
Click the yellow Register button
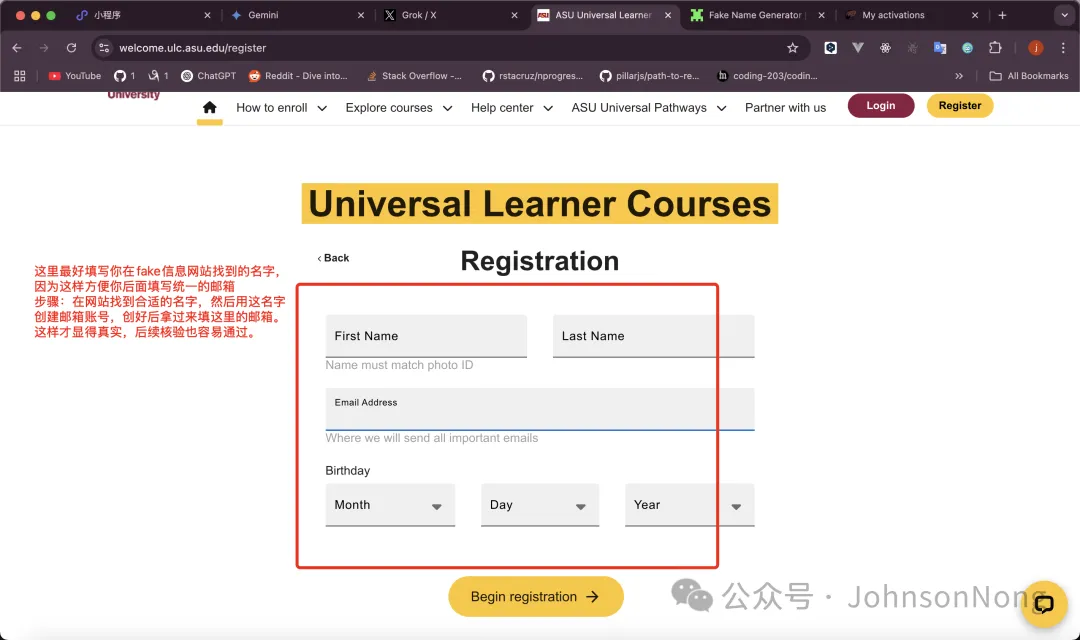[x=959, y=105]
